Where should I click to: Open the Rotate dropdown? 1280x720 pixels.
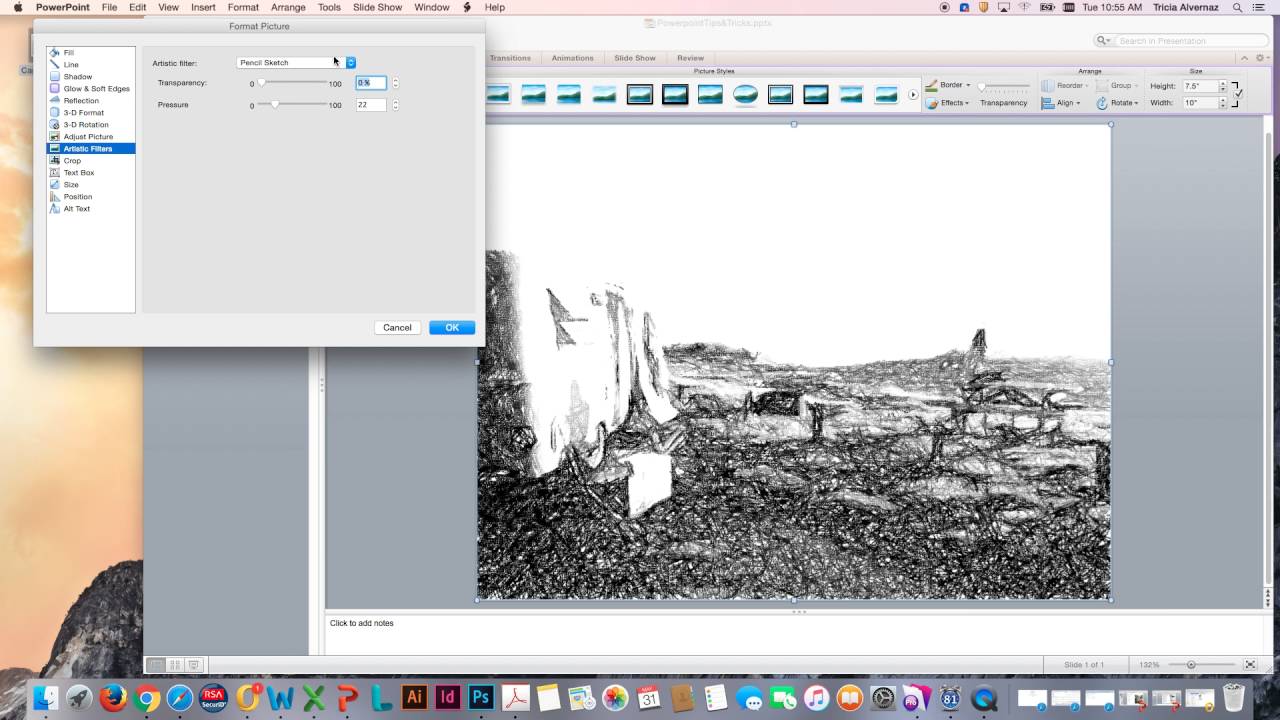[x=1118, y=103]
